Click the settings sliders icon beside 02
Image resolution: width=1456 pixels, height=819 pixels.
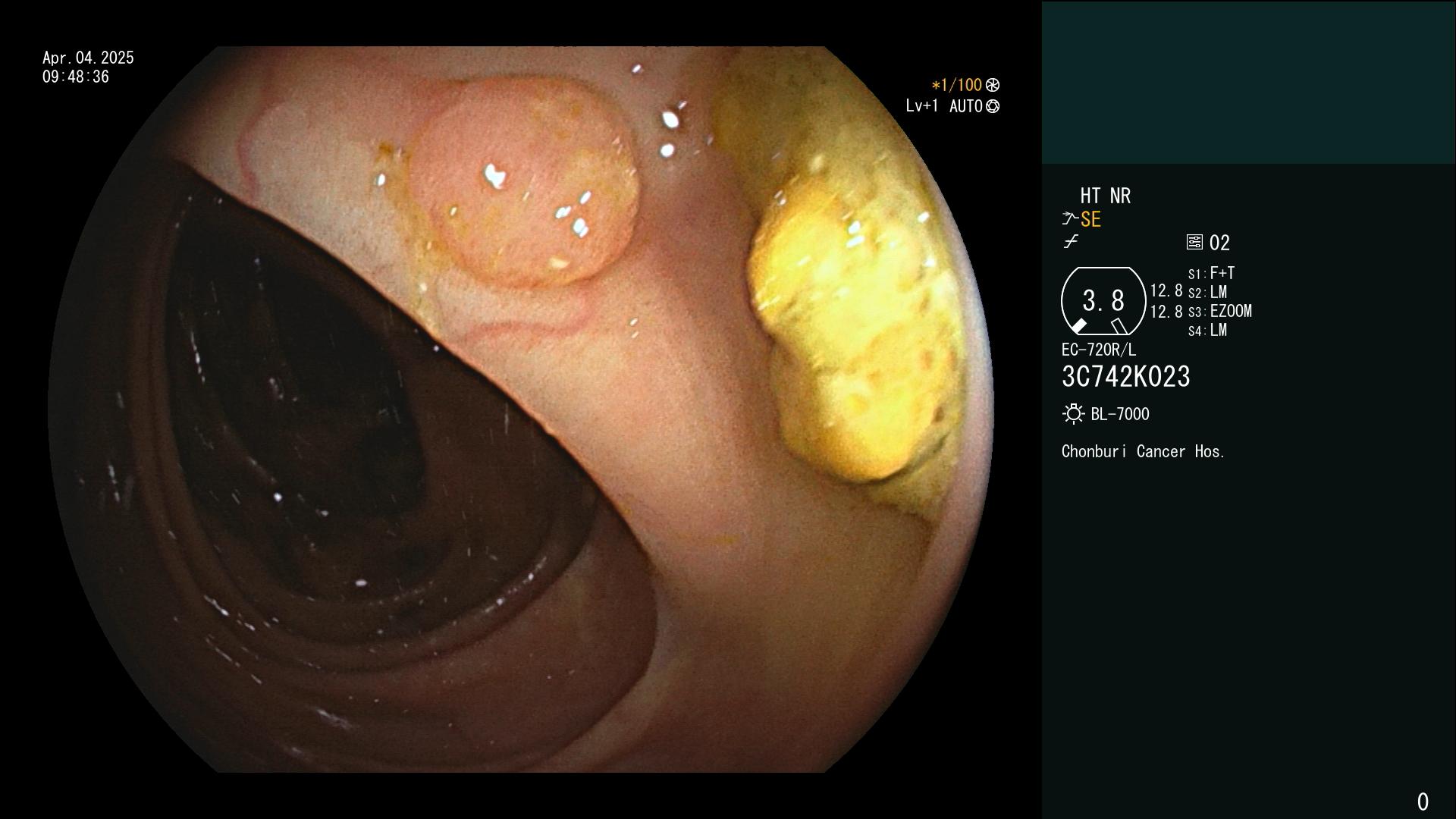coord(1194,243)
